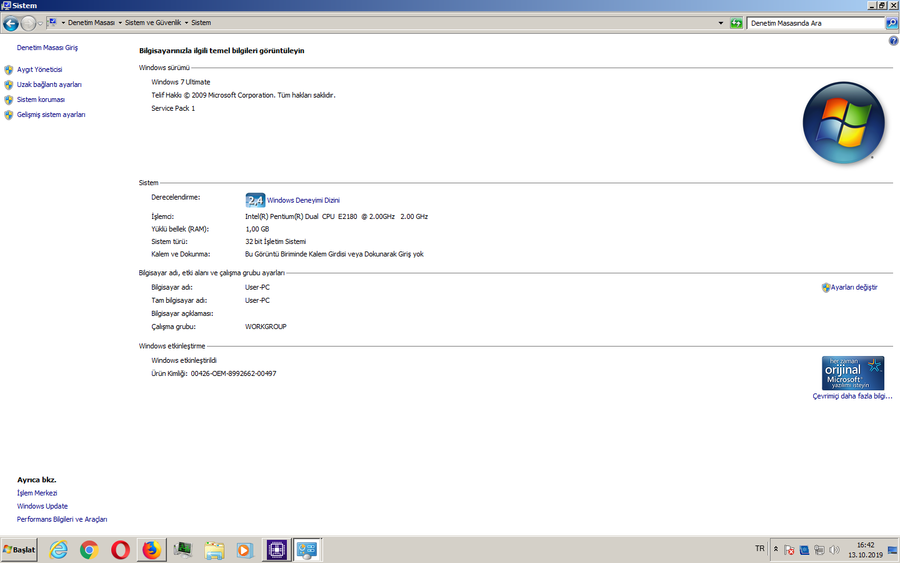The image size is (900, 563).
Task: Show hidden tray icons arrow
Action: [x=776, y=549]
